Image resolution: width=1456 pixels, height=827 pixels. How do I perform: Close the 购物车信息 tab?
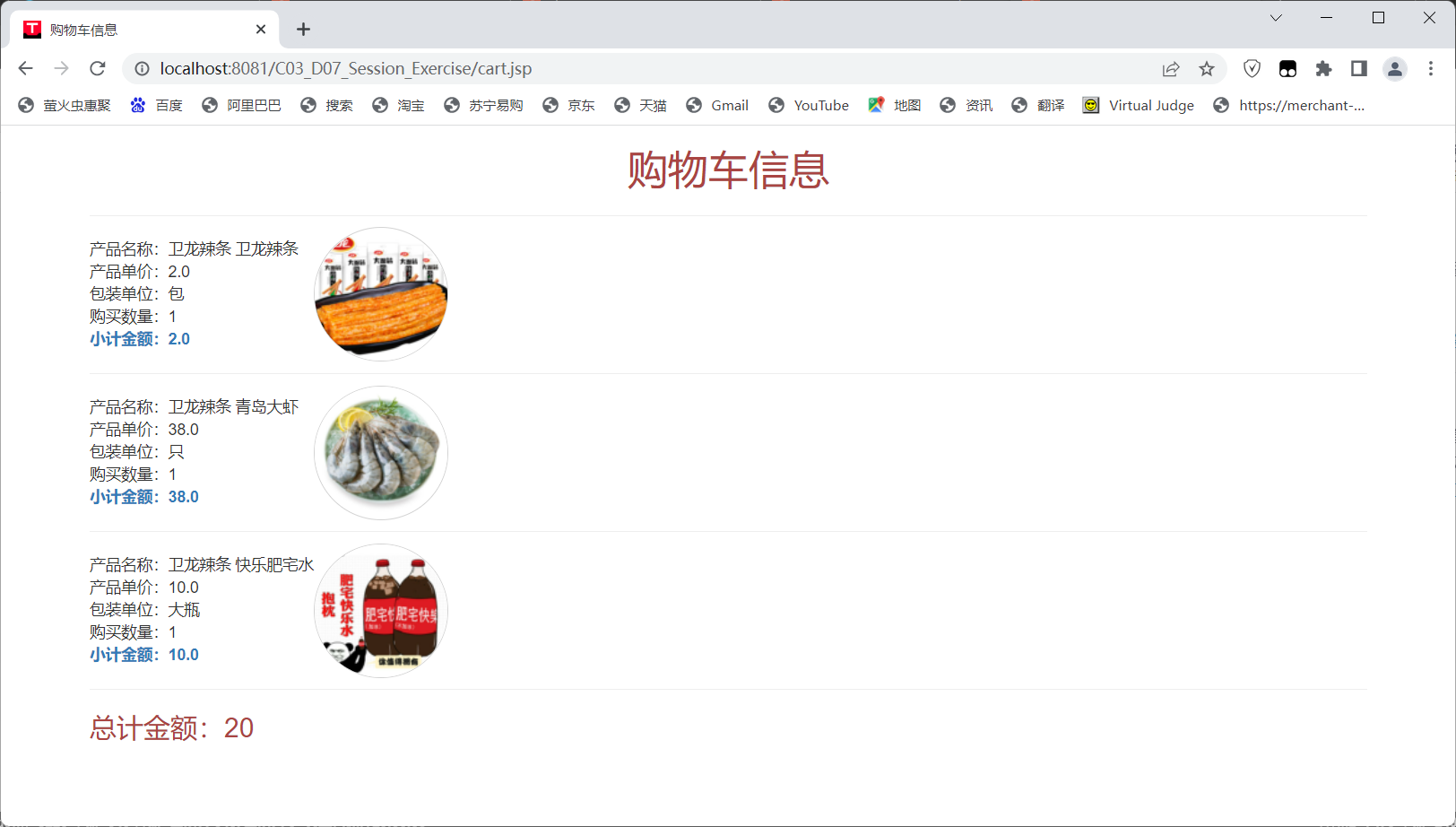click(261, 30)
